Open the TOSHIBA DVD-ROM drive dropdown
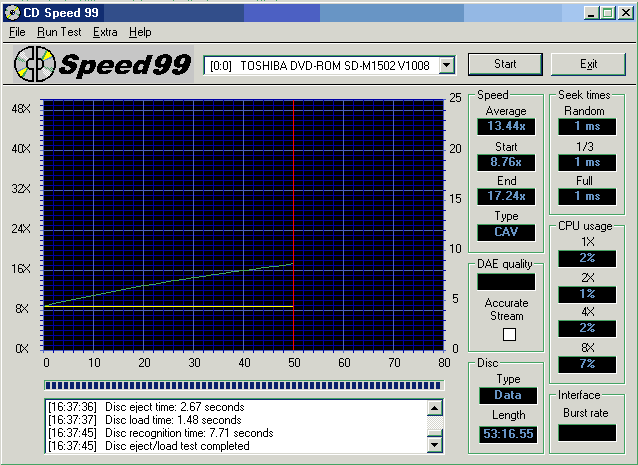638x465 pixels. point(446,65)
